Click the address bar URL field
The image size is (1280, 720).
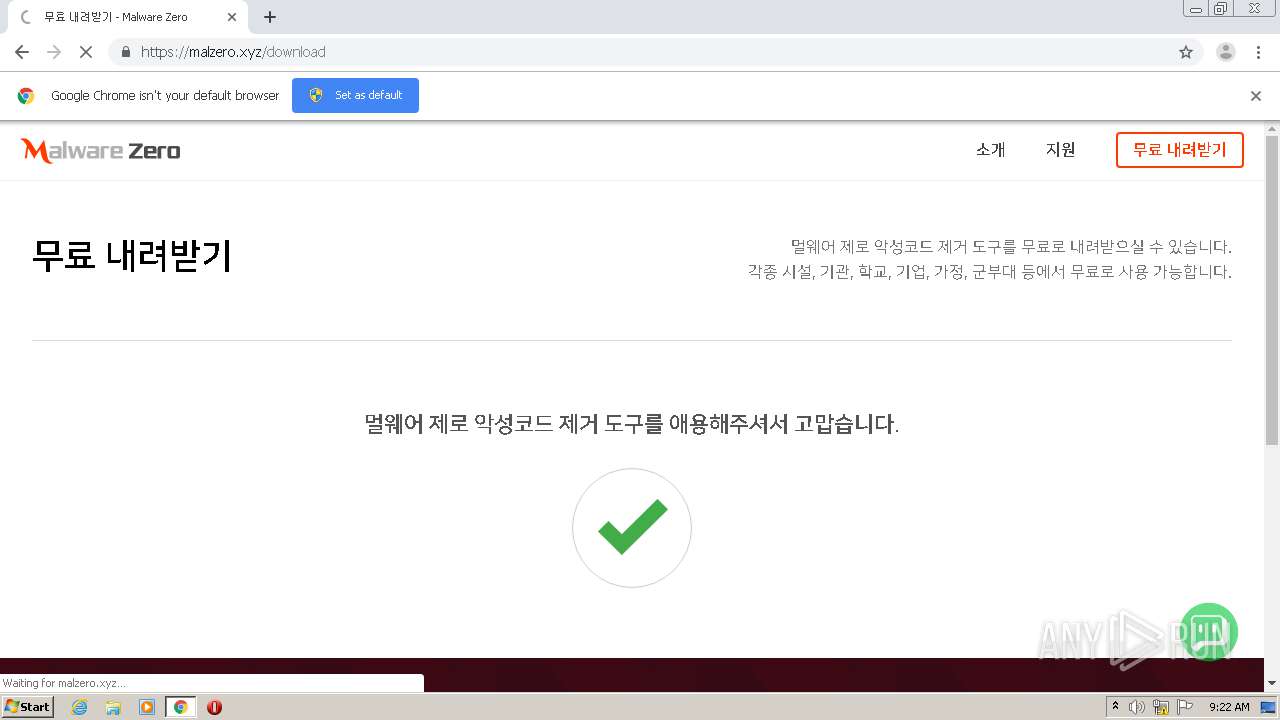point(640,52)
